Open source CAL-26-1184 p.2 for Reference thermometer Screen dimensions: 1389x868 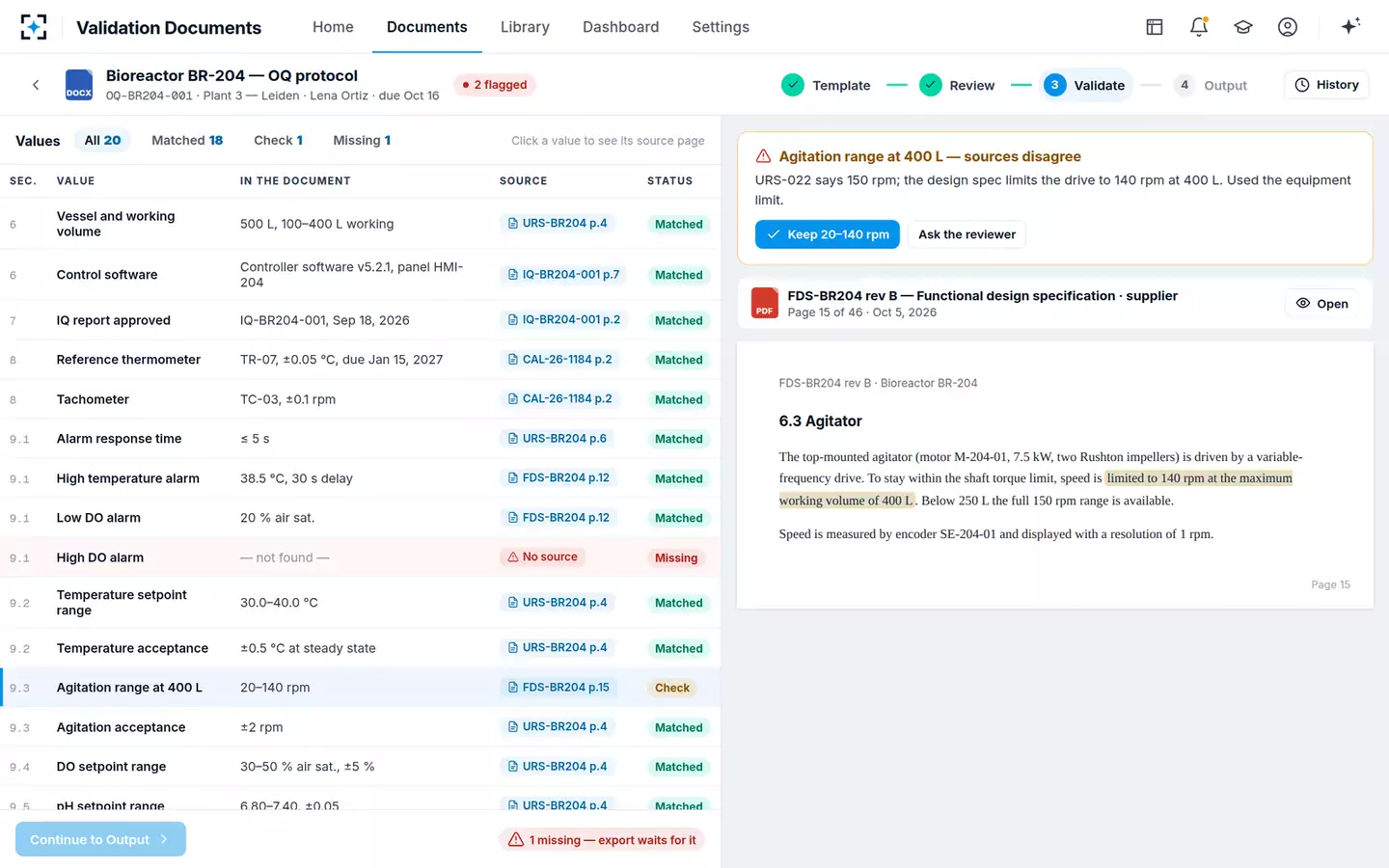click(559, 359)
